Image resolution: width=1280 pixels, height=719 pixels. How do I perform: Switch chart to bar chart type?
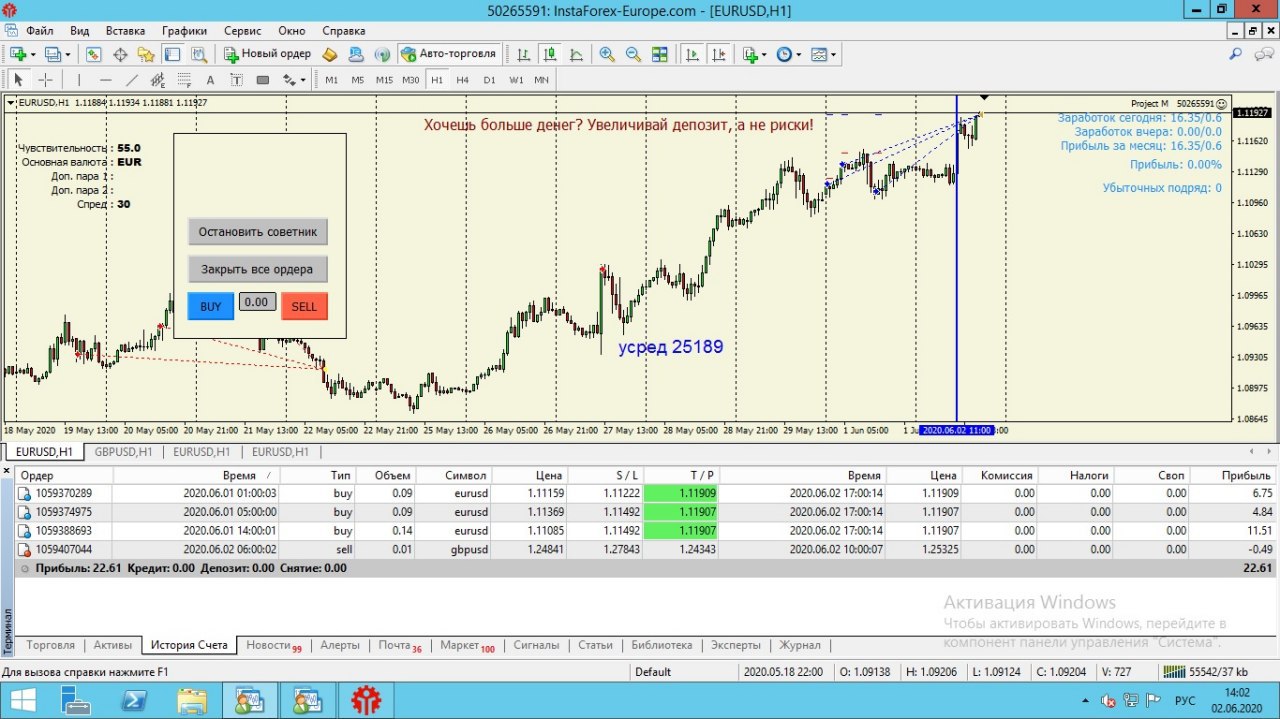523,54
